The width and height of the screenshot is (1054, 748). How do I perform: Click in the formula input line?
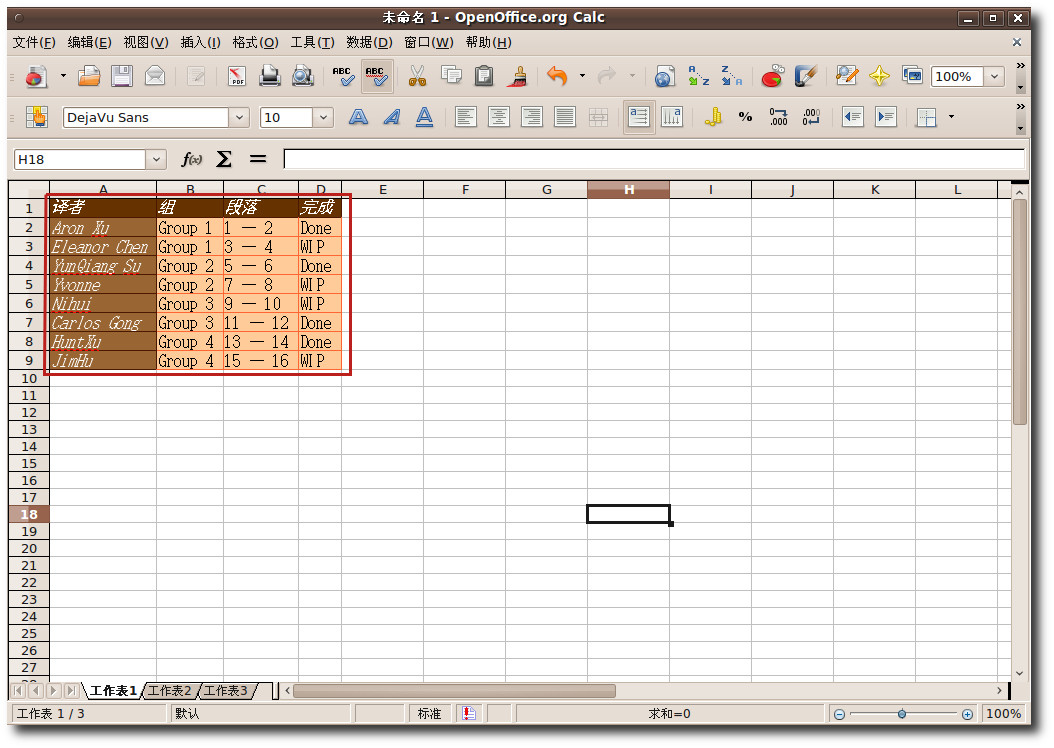[653, 159]
